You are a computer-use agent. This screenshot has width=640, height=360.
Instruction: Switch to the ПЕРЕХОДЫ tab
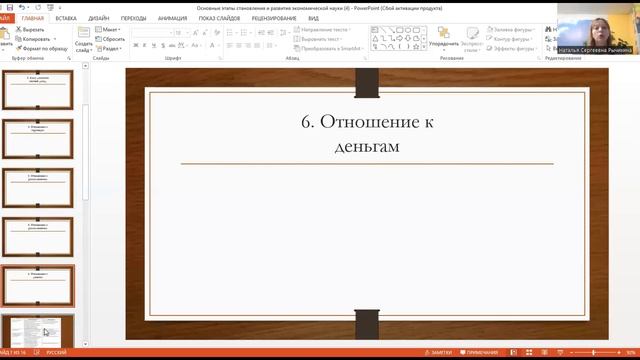pyautogui.click(x=133, y=18)
